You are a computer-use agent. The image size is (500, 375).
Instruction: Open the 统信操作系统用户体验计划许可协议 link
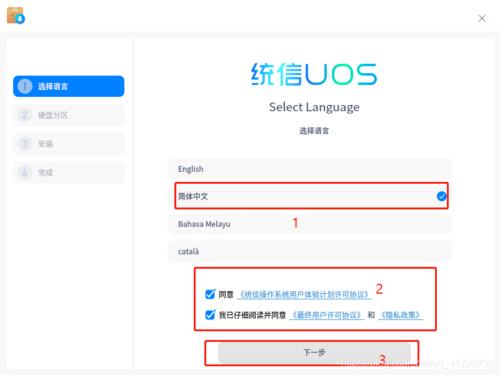pyautogui.click(x=304, y=295)
